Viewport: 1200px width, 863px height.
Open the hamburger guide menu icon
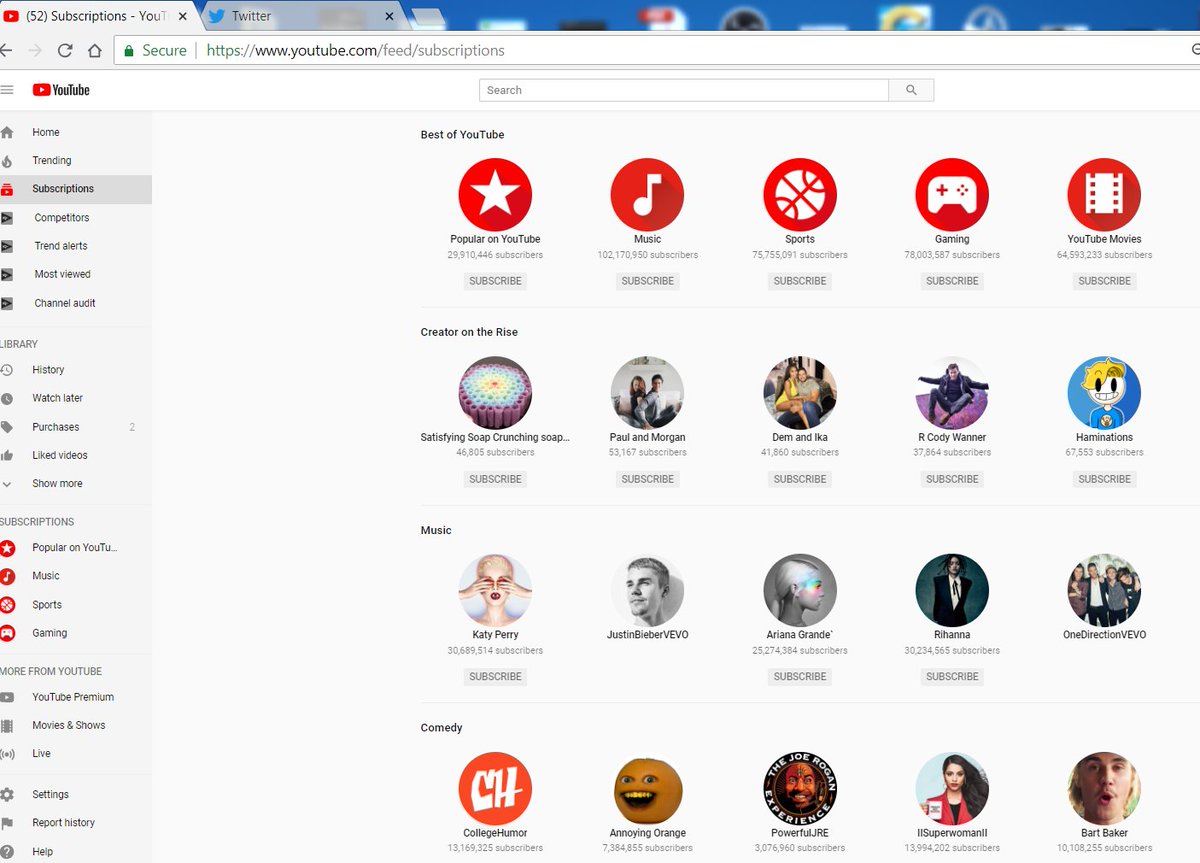7,90
